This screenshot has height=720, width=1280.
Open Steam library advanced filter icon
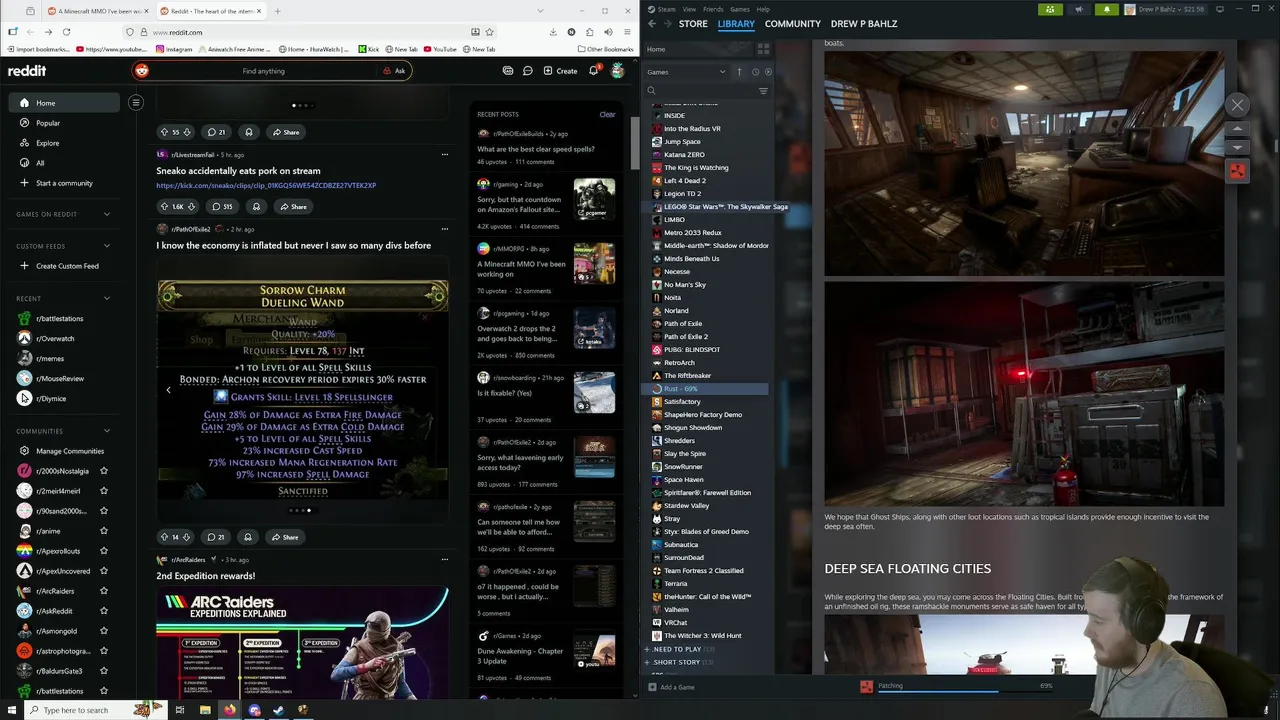click(763, 91)
